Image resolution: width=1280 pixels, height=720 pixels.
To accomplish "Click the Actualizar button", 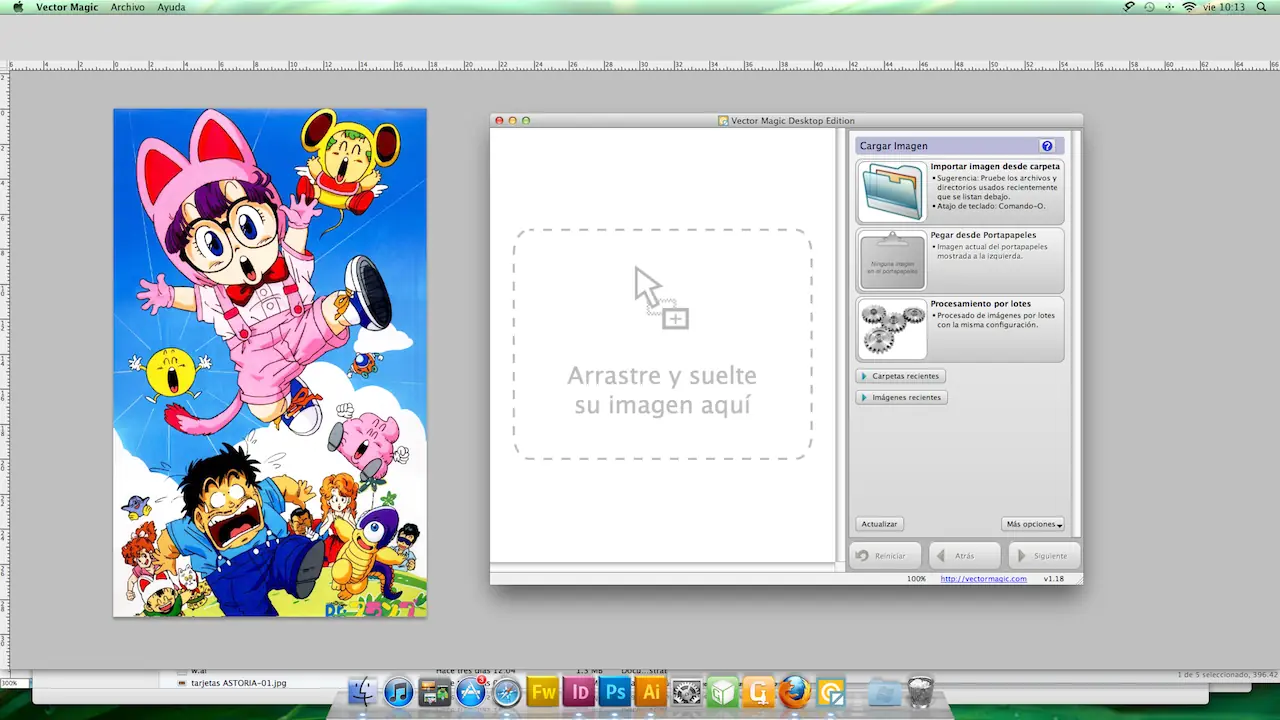I will click(879, 524).
